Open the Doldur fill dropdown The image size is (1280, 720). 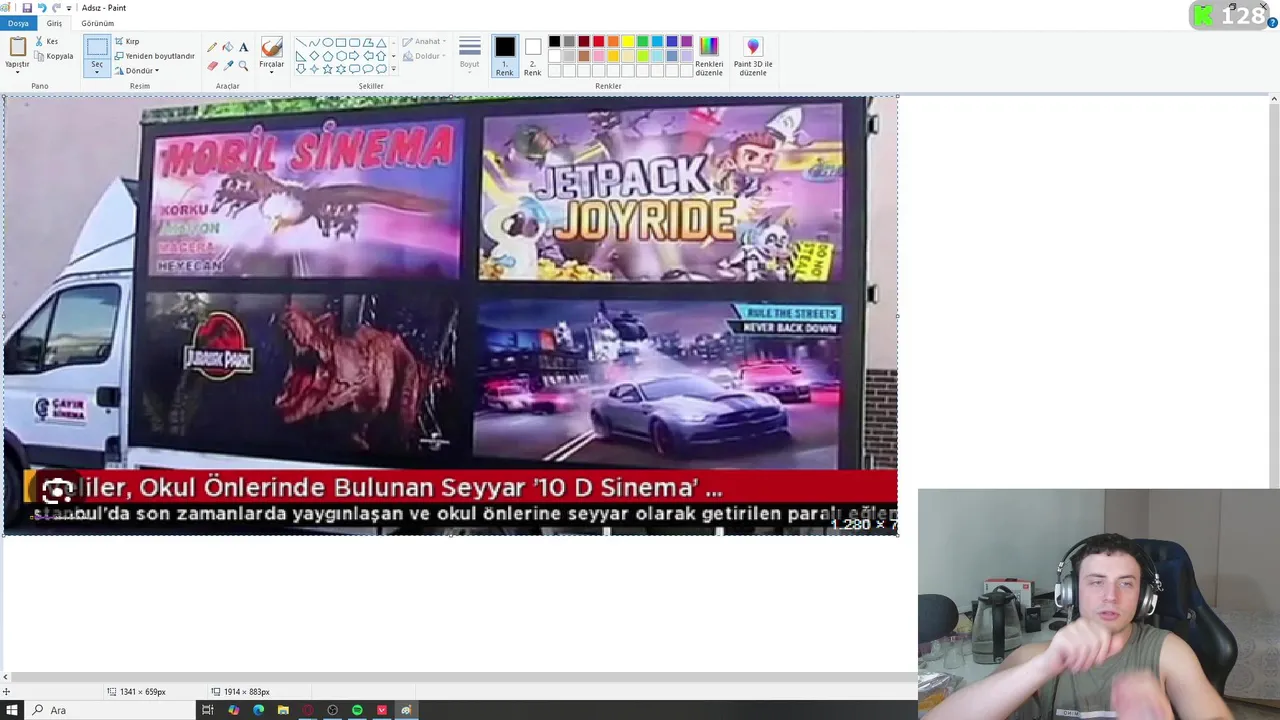pyautogui.click(x=425, y=56)
